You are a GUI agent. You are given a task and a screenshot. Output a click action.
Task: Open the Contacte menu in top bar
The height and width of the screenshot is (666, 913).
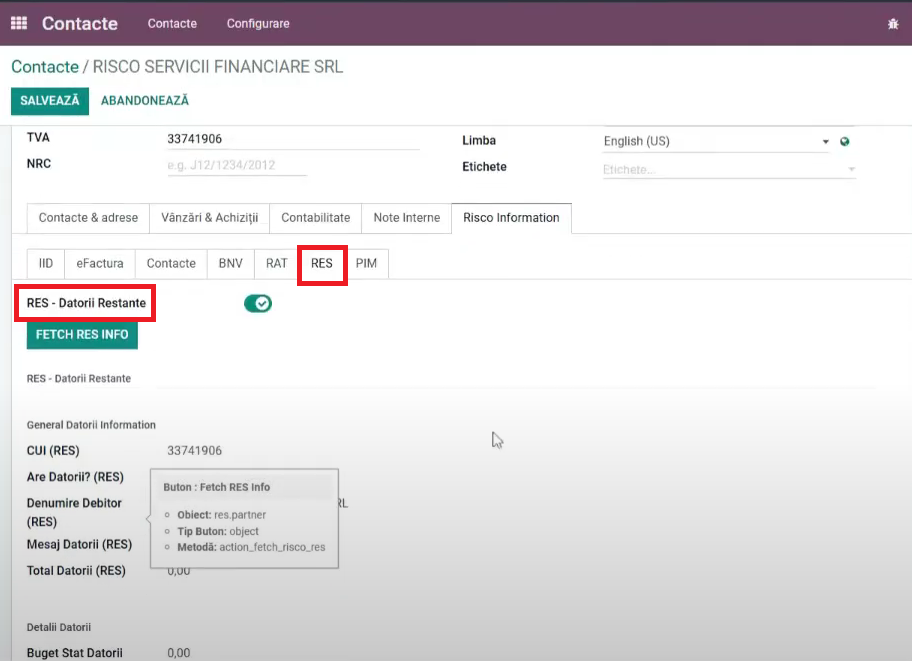coord(172,24)
